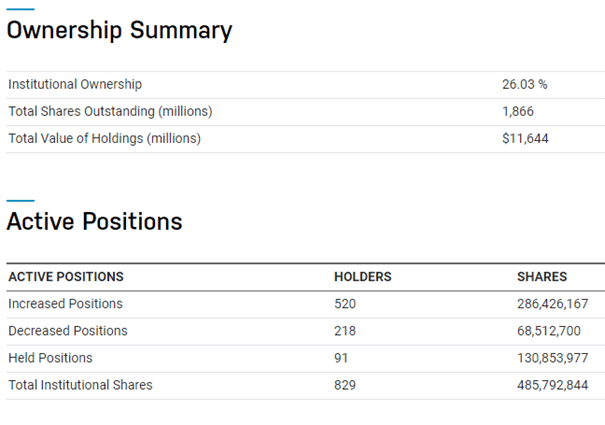Select the Decreased Positions row label
Screen dimensions: 605x425
68,331
